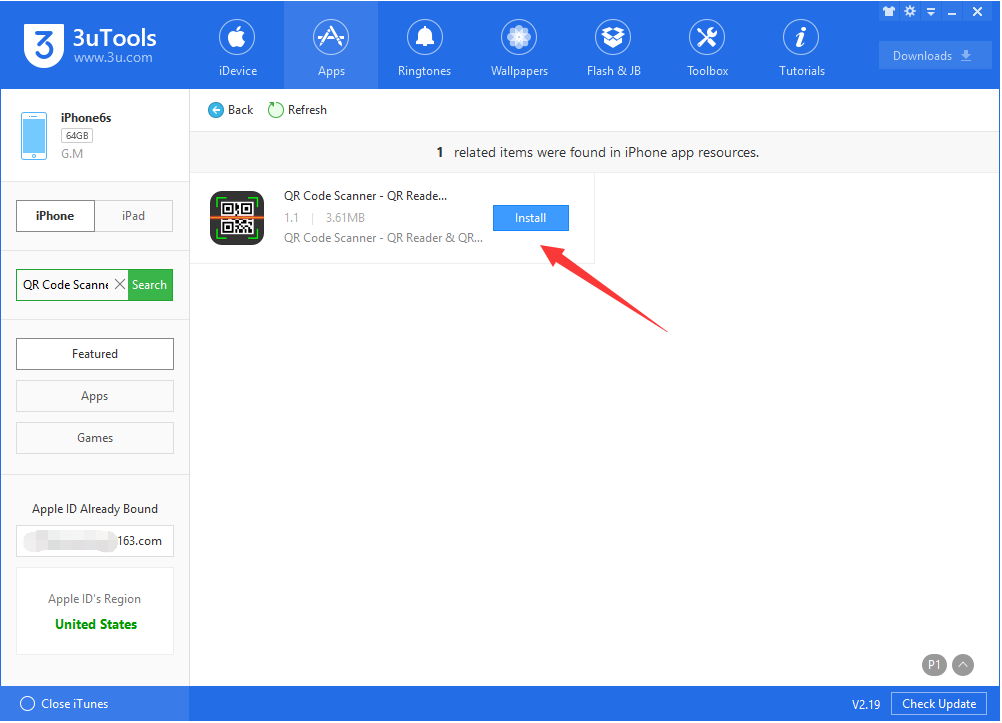Click the iPhone 6s device icon

[x=34, y=136]
